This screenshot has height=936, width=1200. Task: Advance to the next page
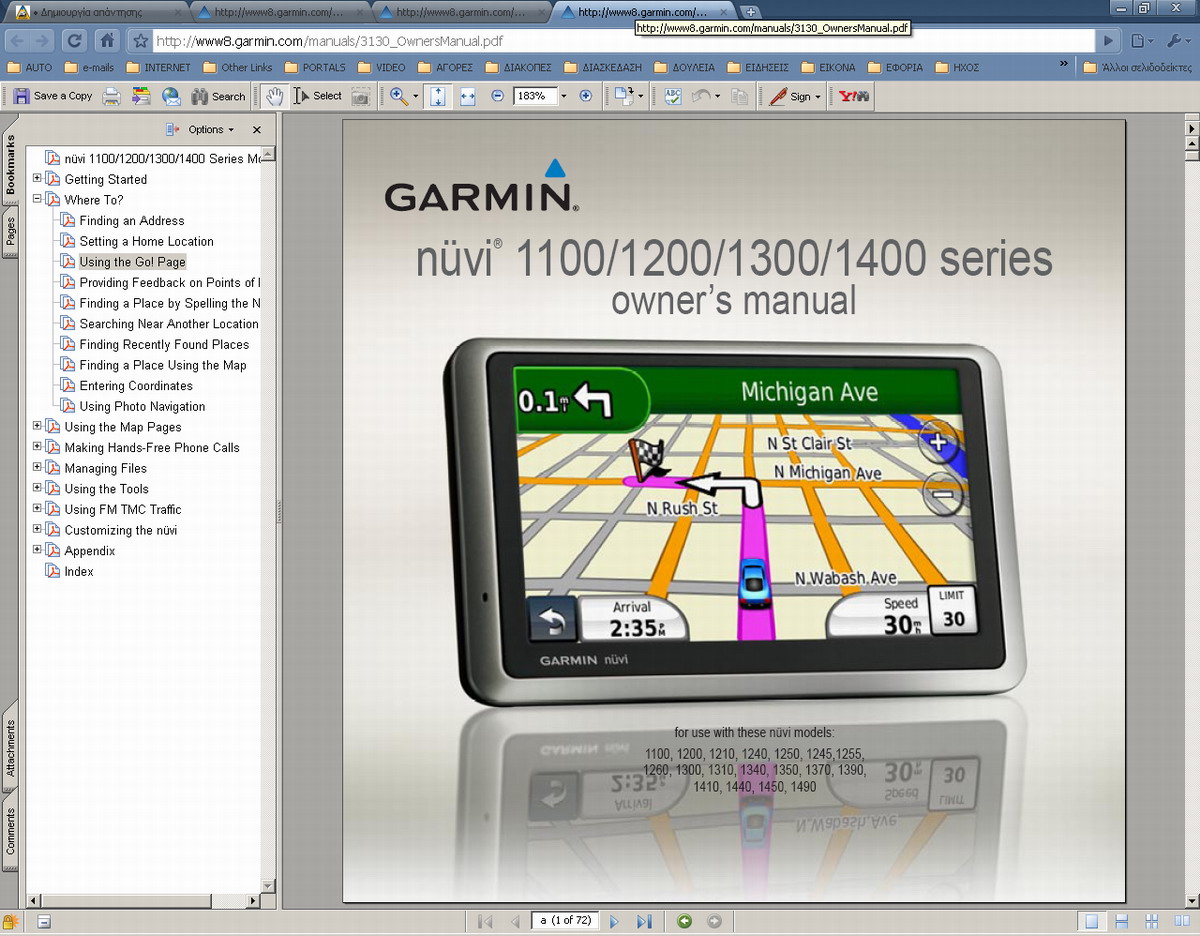(x=615, y=921)
